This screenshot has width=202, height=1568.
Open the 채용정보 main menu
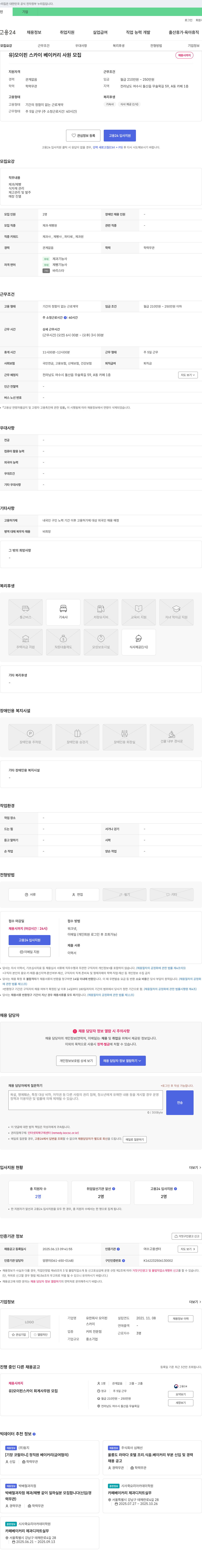[x=34, y=32]
